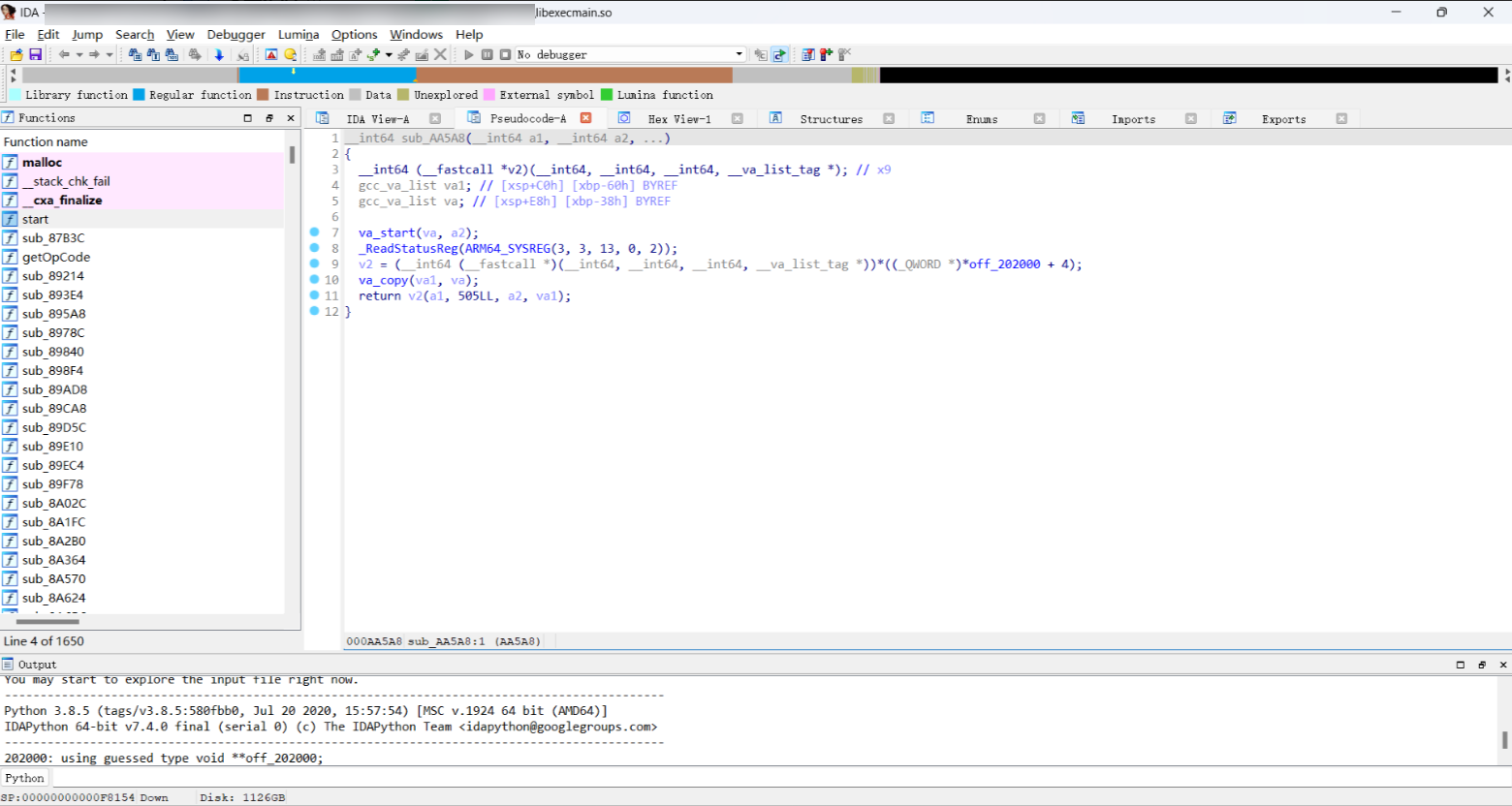Jump back with the left arrow icon
Screen dimensions: 1512x806
pyautogui.click(x=64, y=54)
